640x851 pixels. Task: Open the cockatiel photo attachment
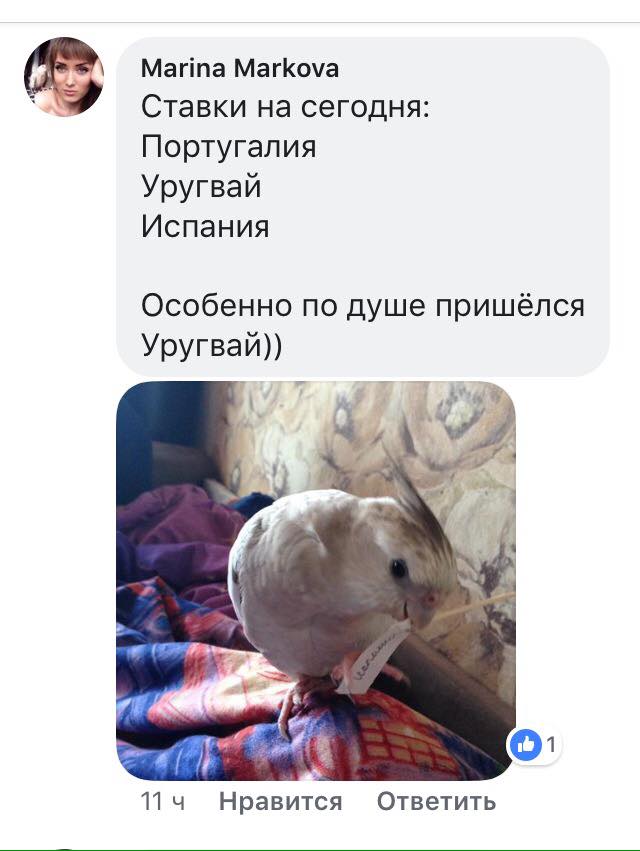tap(315, 580)
